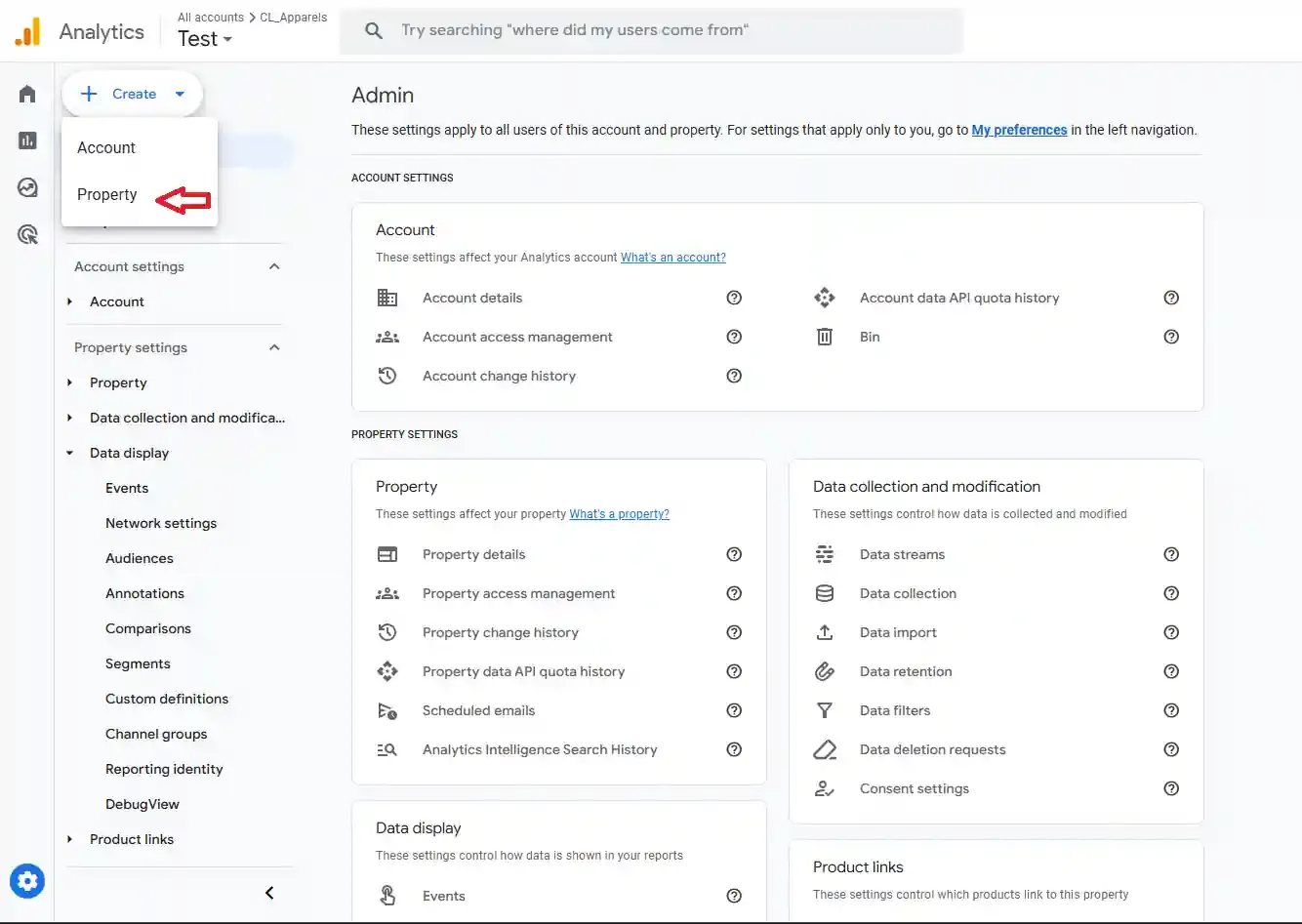Expand the Account tree item arrow
The height and width of the screenshot is (924, 1302).
(69, 301)
